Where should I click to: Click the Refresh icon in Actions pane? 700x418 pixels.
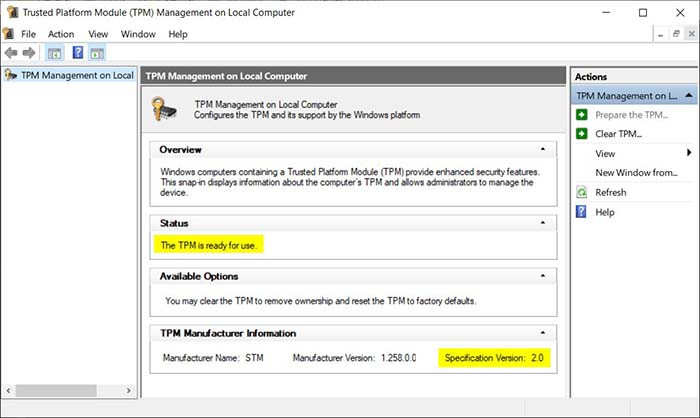pyautogui.click(x=582, y=192)
